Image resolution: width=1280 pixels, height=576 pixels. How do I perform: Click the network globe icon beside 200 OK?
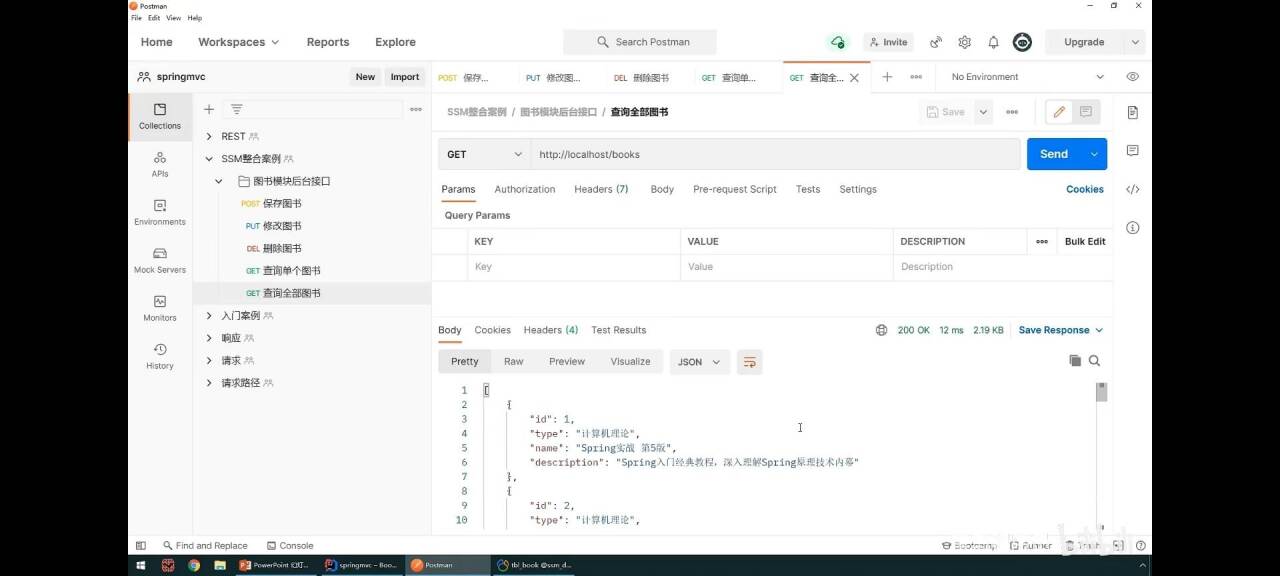click(x=881, y=330)
